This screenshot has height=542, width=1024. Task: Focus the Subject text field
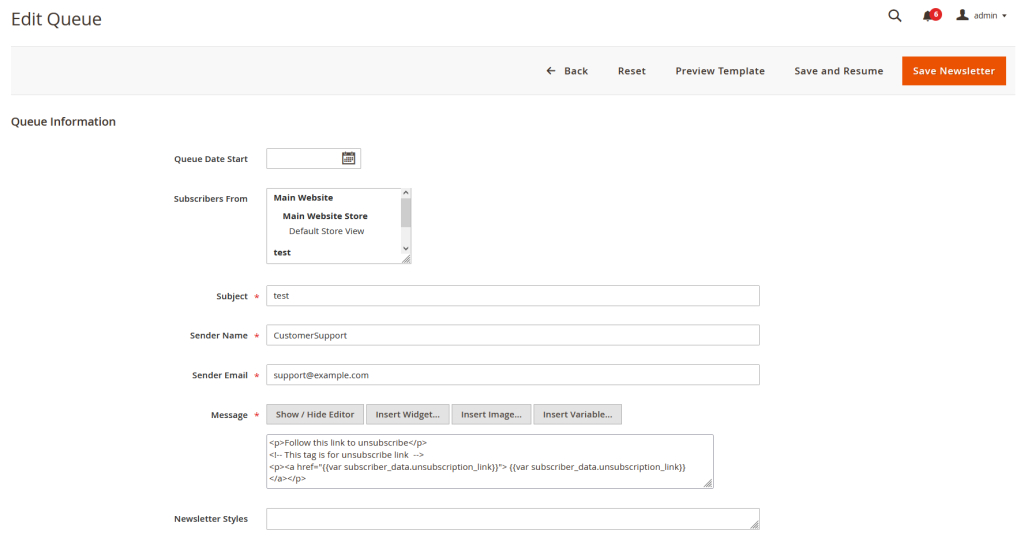point(512,296)
